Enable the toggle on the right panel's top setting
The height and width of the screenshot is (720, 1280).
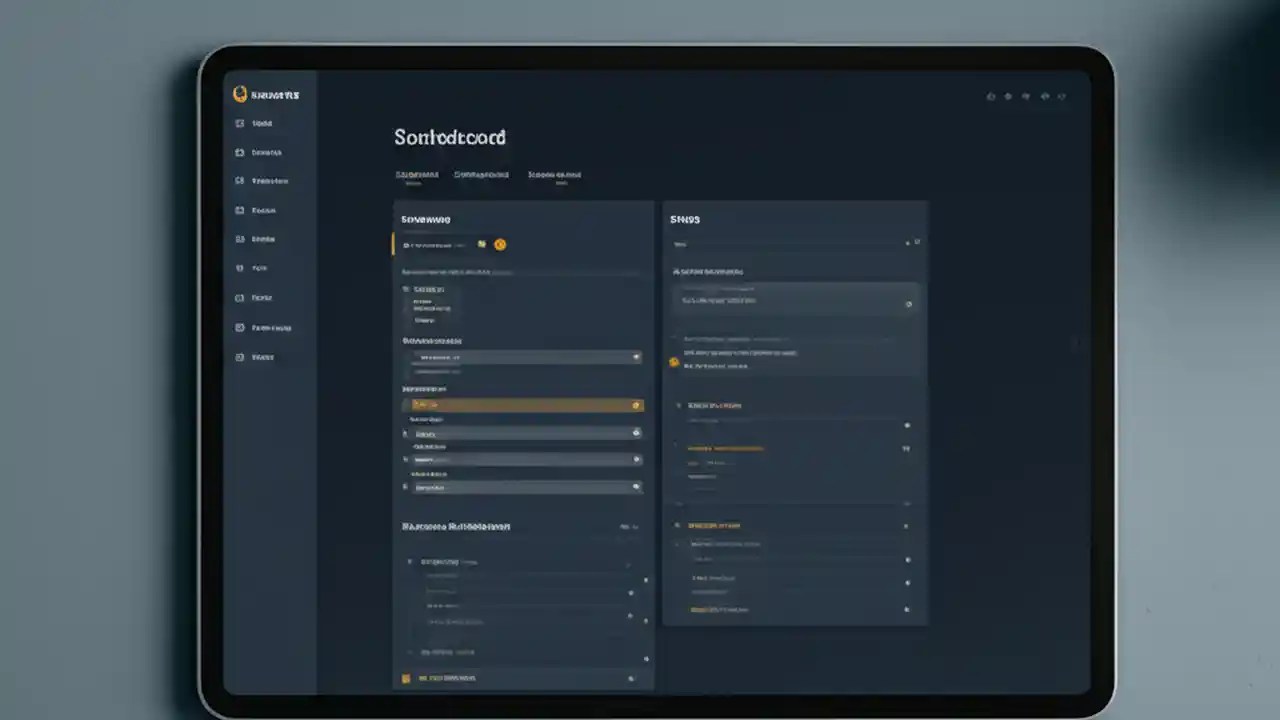(x=908, y=304)
